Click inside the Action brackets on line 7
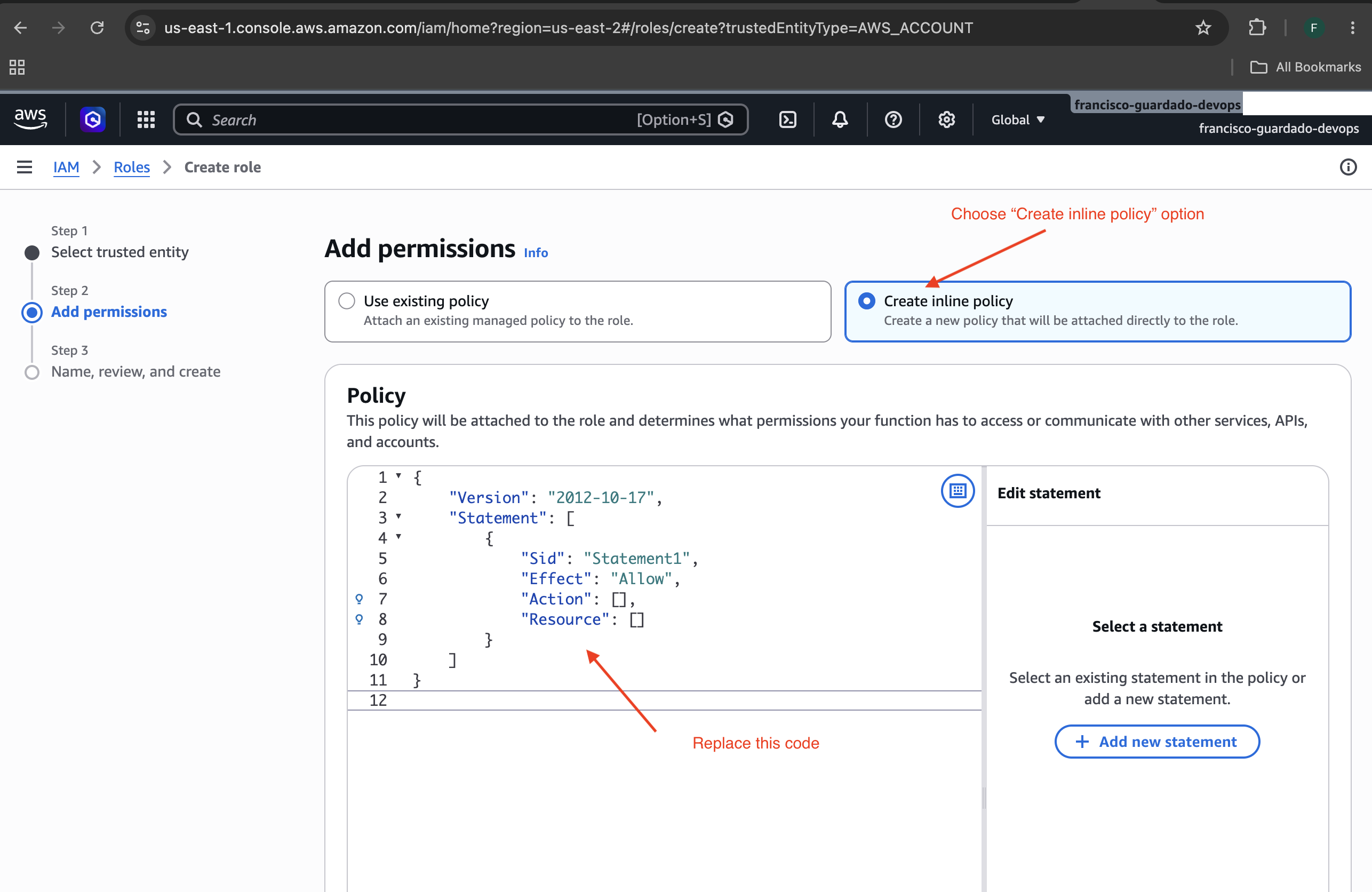This screenshot has height=892, width=1372. pos(619,600)
